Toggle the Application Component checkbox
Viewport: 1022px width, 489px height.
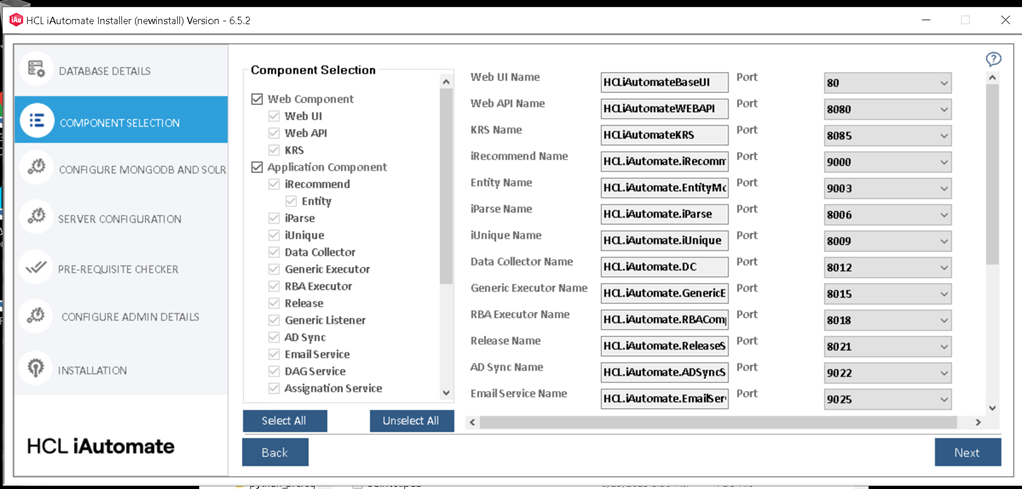[256, 168]
